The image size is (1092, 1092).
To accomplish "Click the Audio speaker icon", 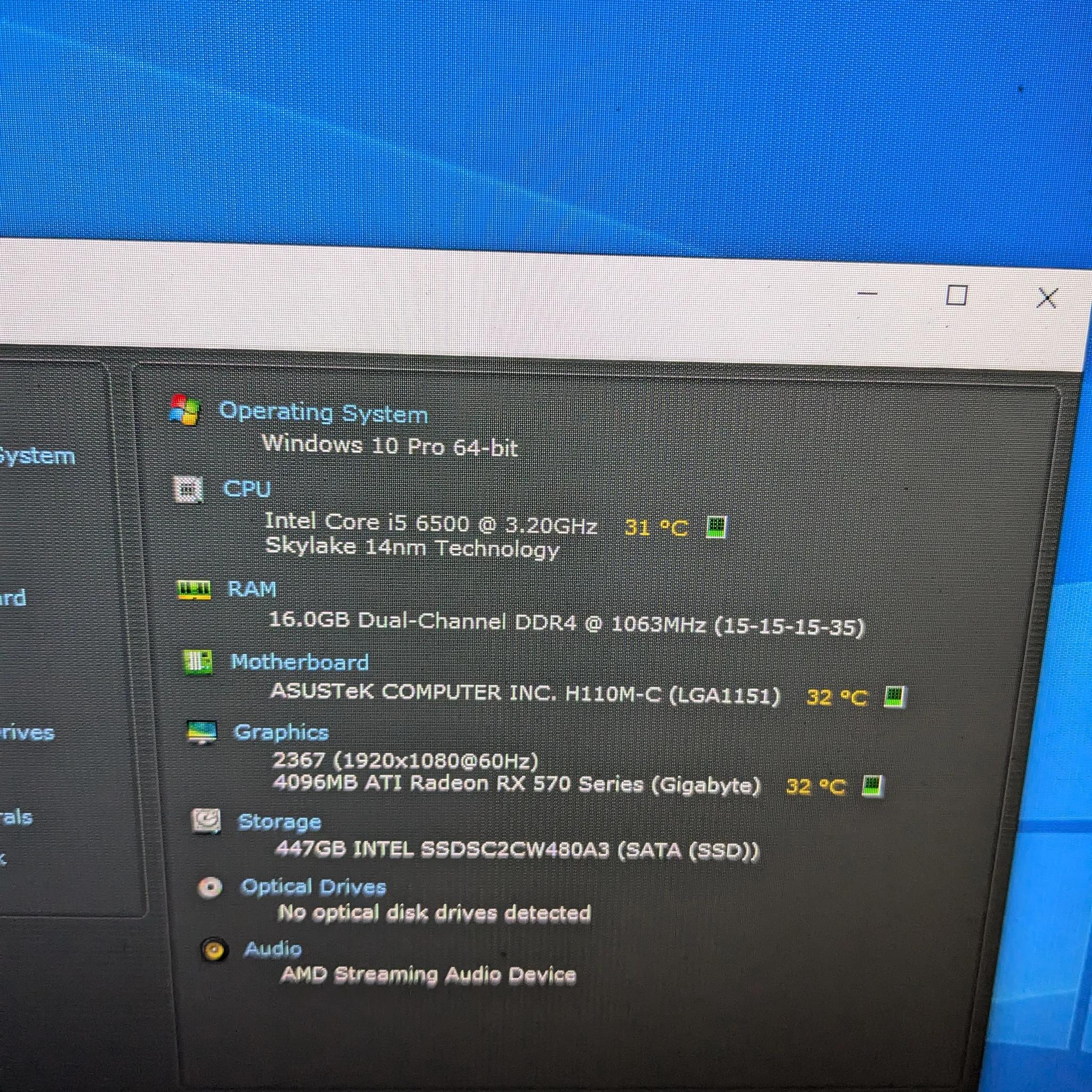I will [x=215, y=950].
